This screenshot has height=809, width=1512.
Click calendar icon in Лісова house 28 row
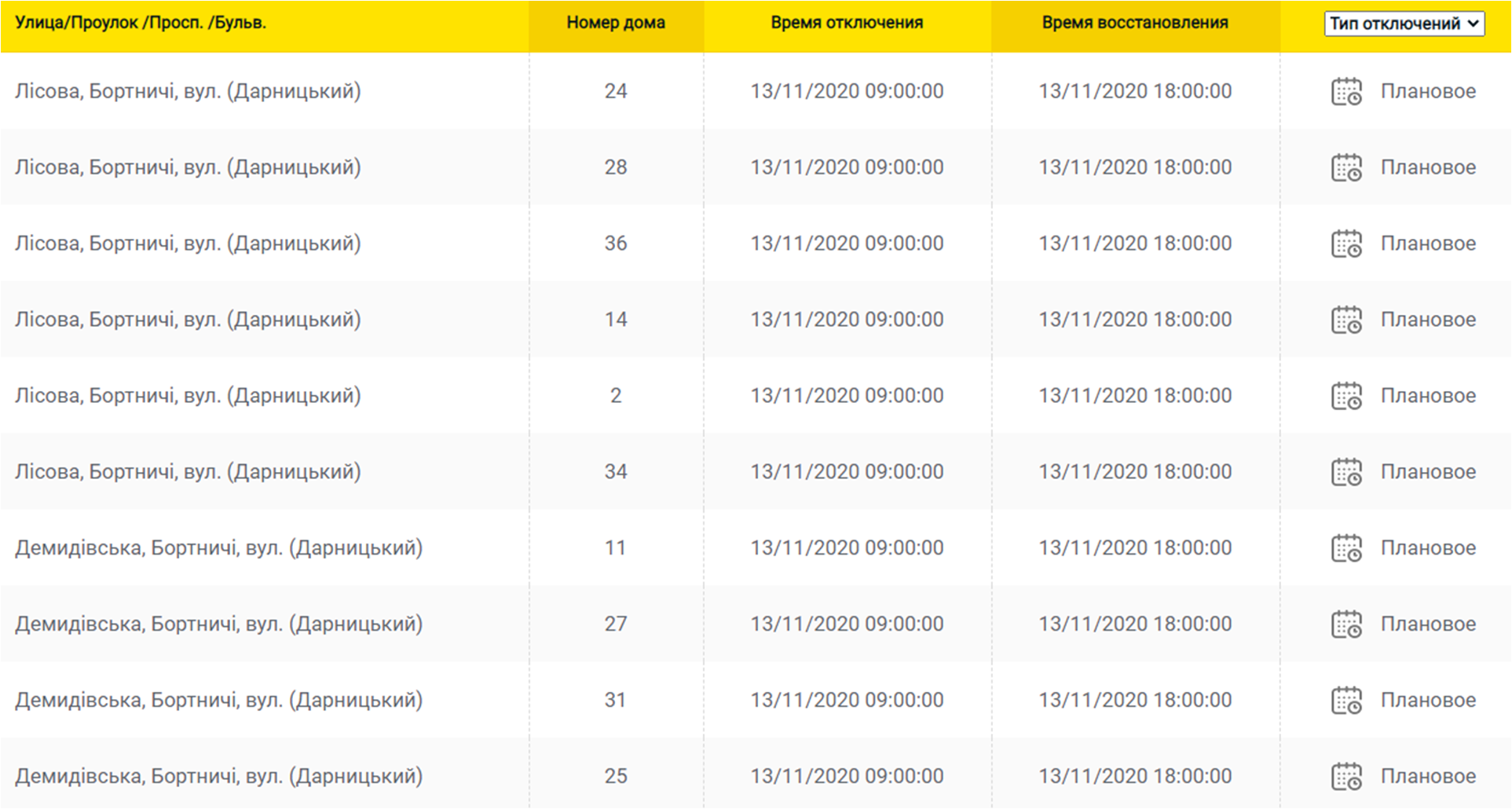coord(1346,167)
